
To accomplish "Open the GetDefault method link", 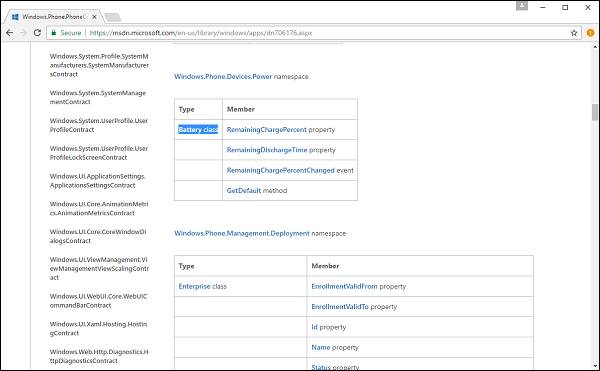I will (244, 190).
